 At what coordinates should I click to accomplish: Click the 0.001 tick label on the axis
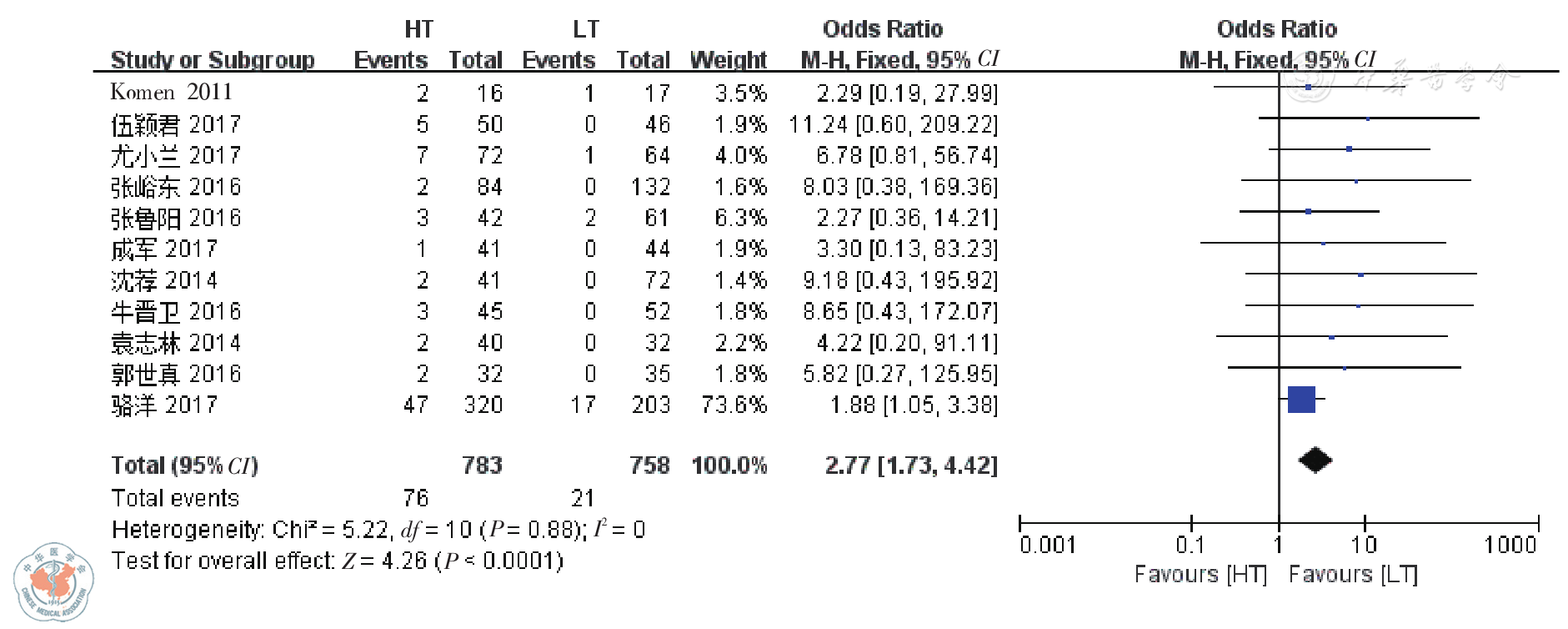(1048, 545)
